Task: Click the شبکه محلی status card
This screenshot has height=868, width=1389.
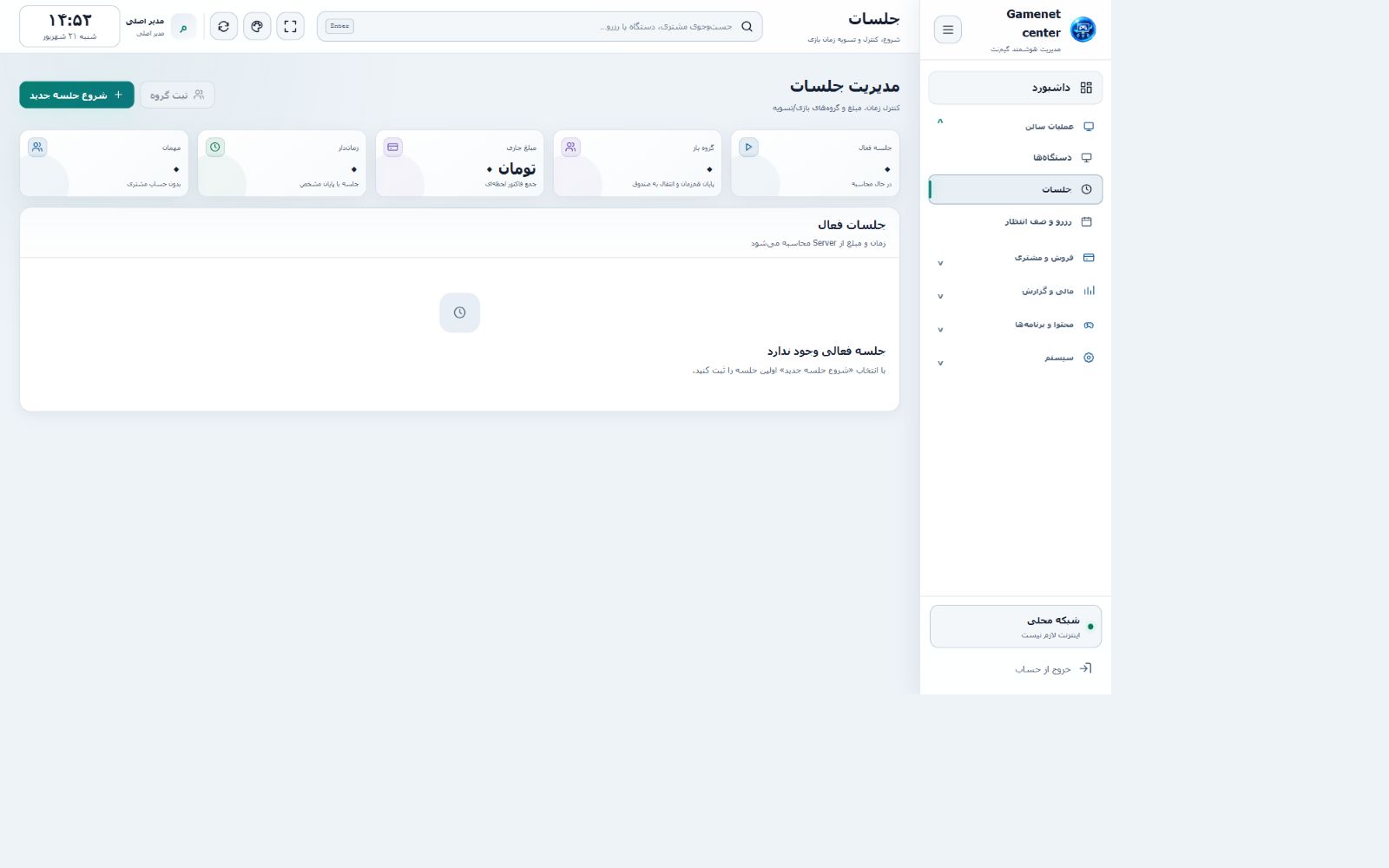Action: pos(1016,627)
